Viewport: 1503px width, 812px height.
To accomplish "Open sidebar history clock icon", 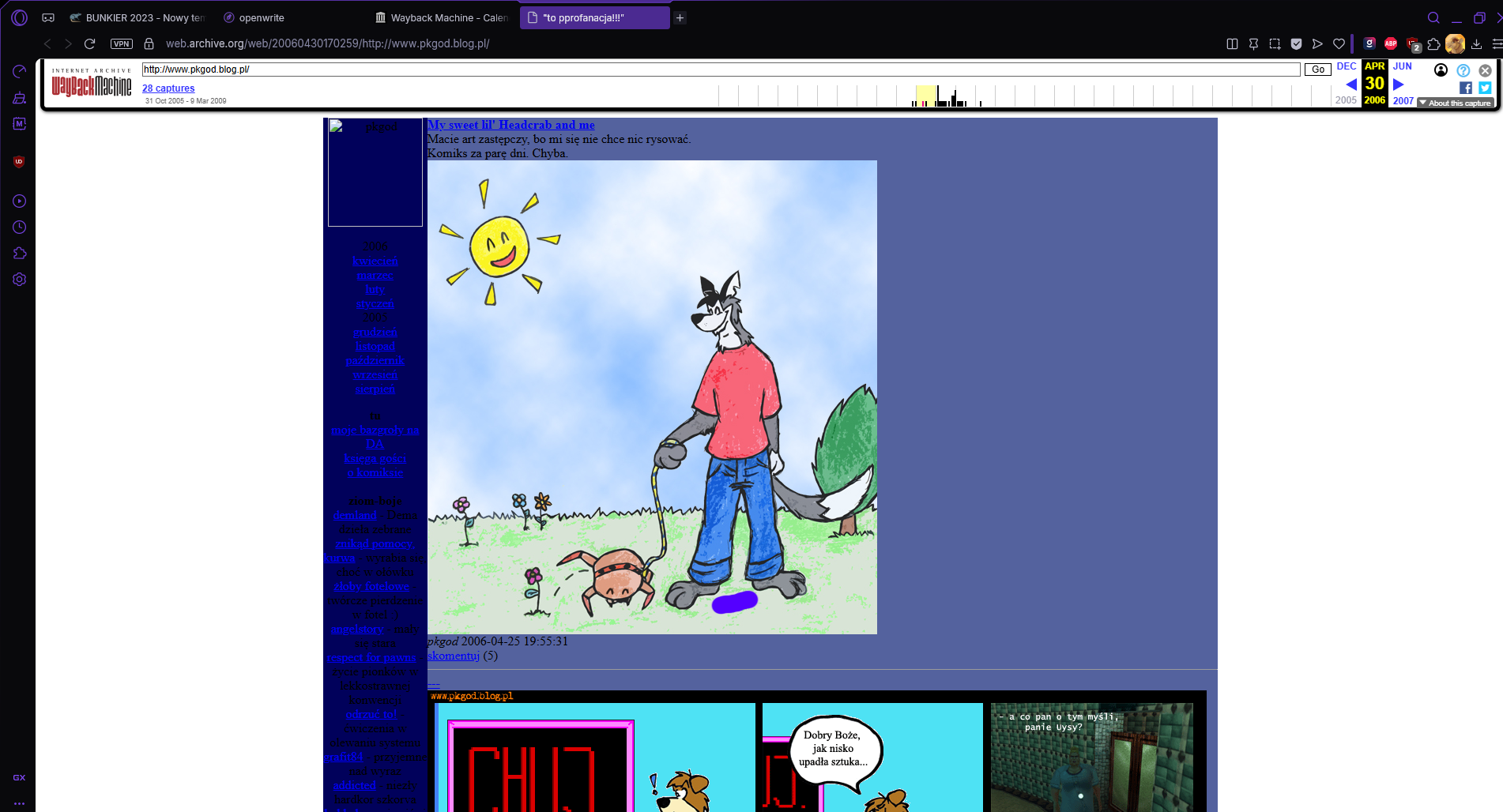I will coord(20,227).
